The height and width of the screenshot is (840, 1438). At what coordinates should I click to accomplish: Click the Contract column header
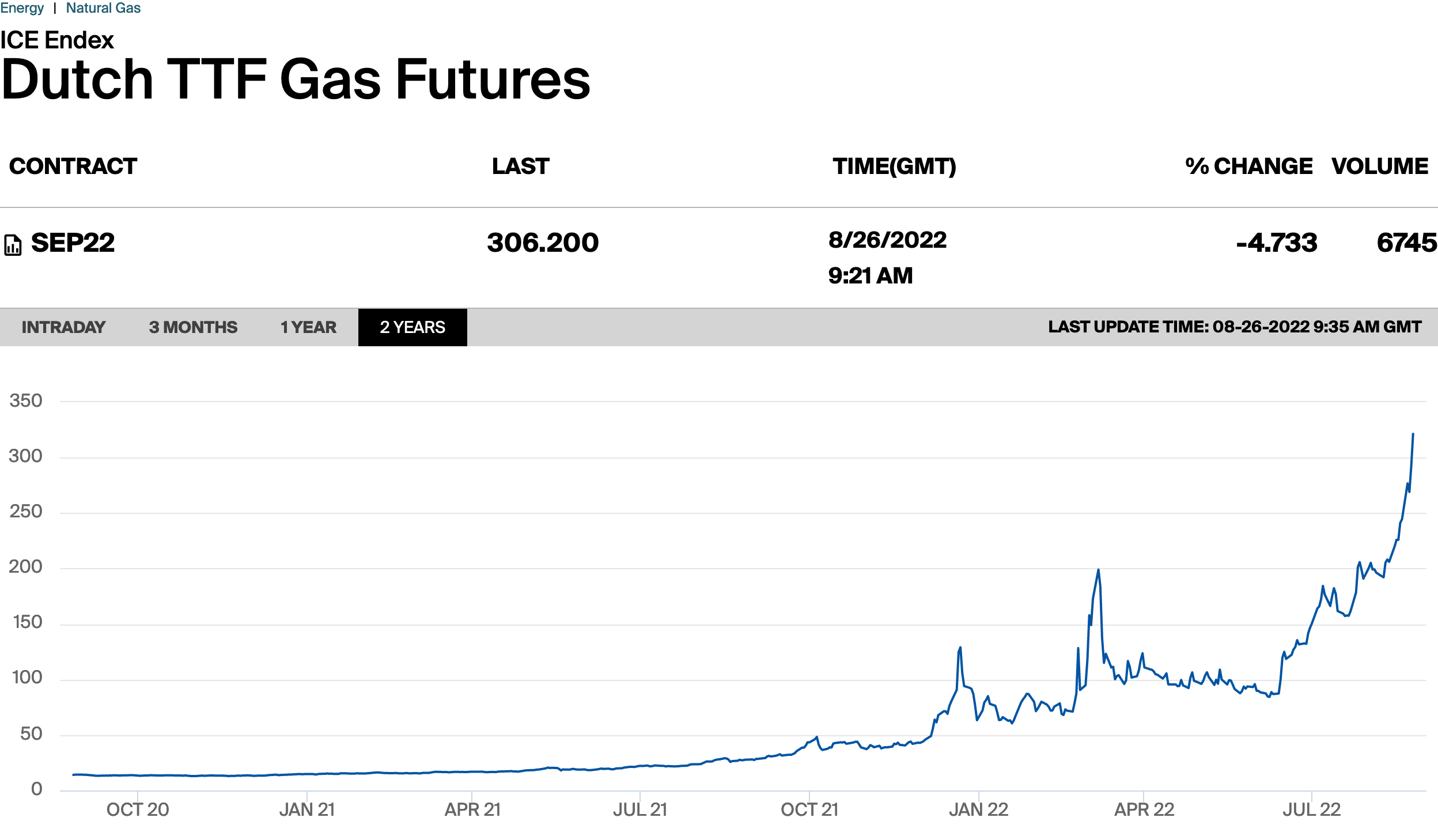coord(73,167)
